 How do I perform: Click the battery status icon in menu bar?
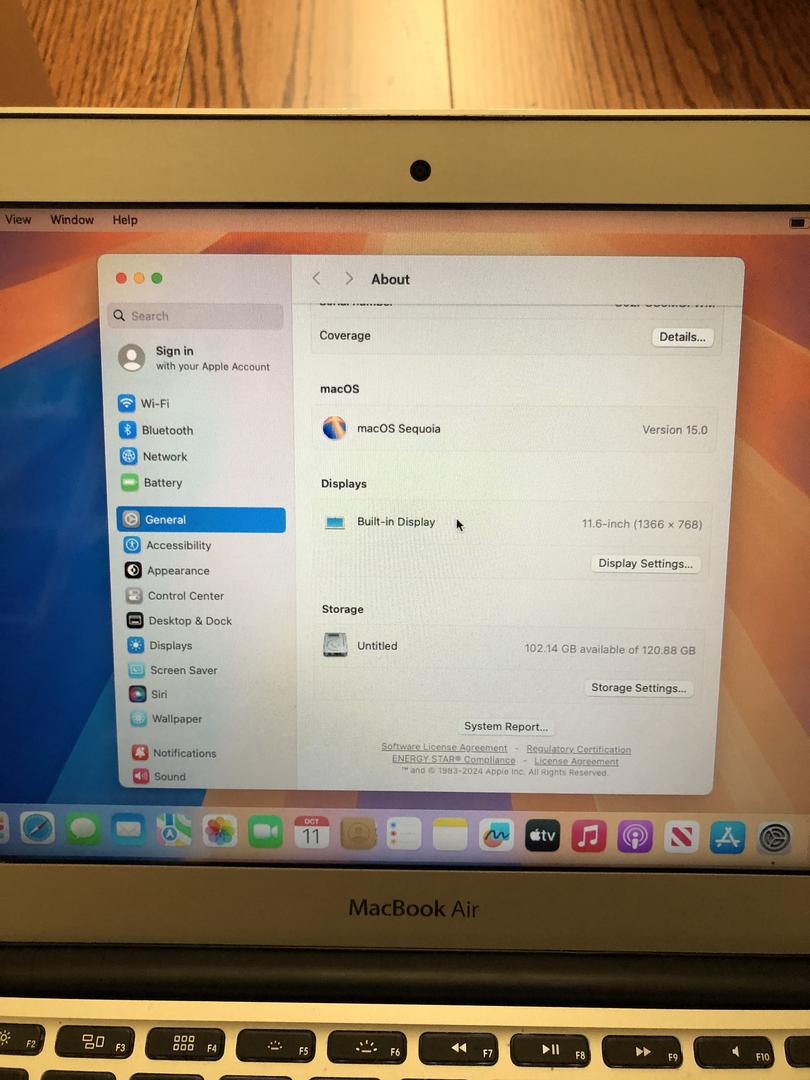pos(797,222)
